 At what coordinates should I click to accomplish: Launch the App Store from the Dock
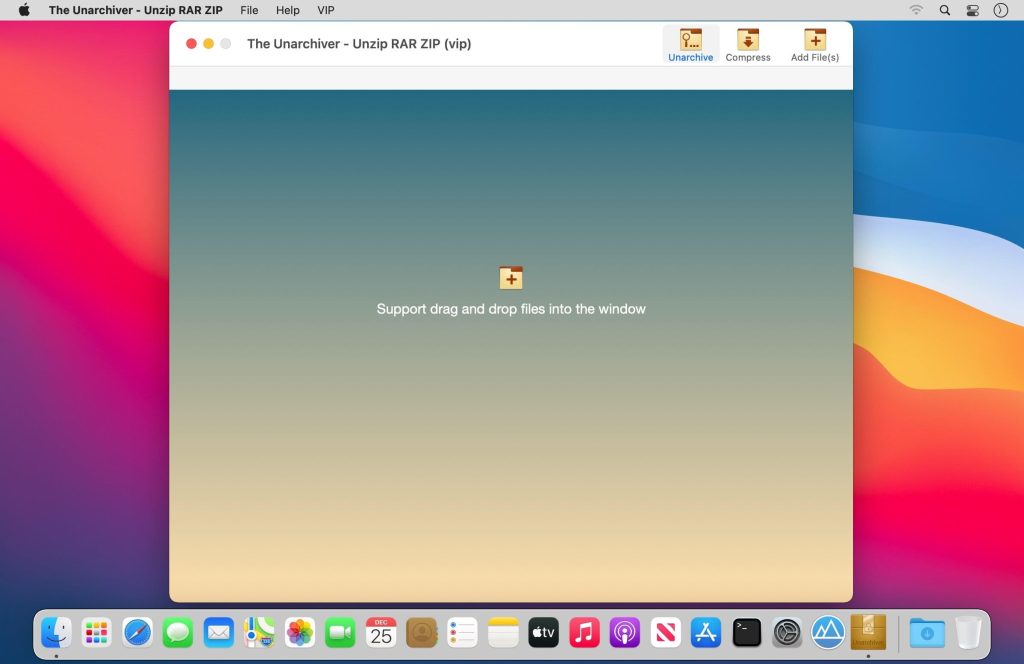pyautogui.click(x=706, y=632)
